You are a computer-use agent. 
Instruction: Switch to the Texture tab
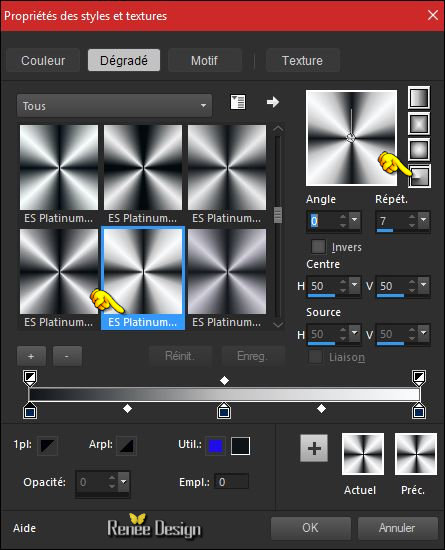pos(302,60)
